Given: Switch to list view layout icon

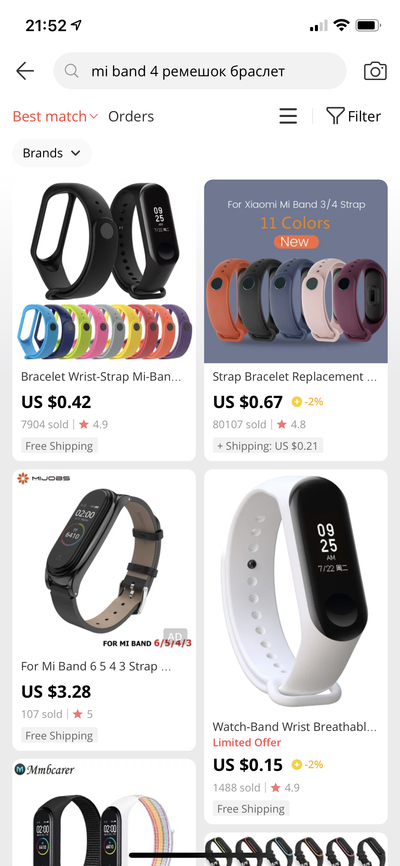Looking at the screenshot, I should (x=288, y=116).
